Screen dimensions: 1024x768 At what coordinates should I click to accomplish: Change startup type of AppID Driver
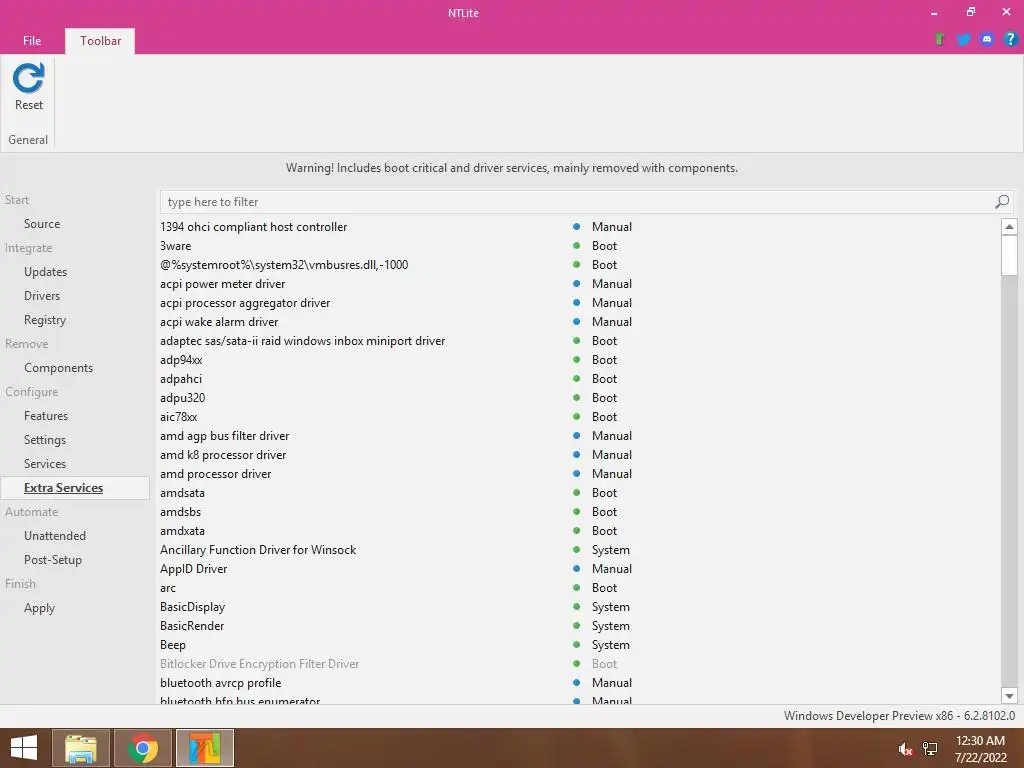(612, 569)
